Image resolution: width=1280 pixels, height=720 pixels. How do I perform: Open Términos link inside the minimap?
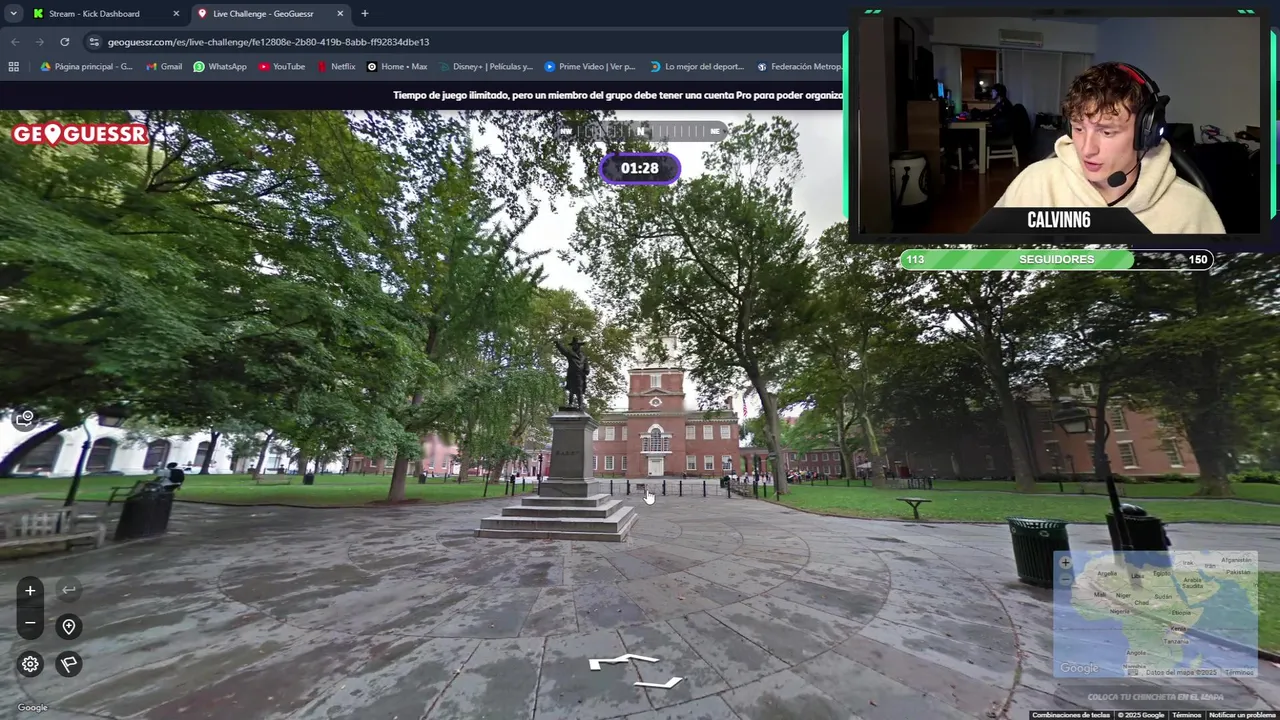click(1239, 672)
